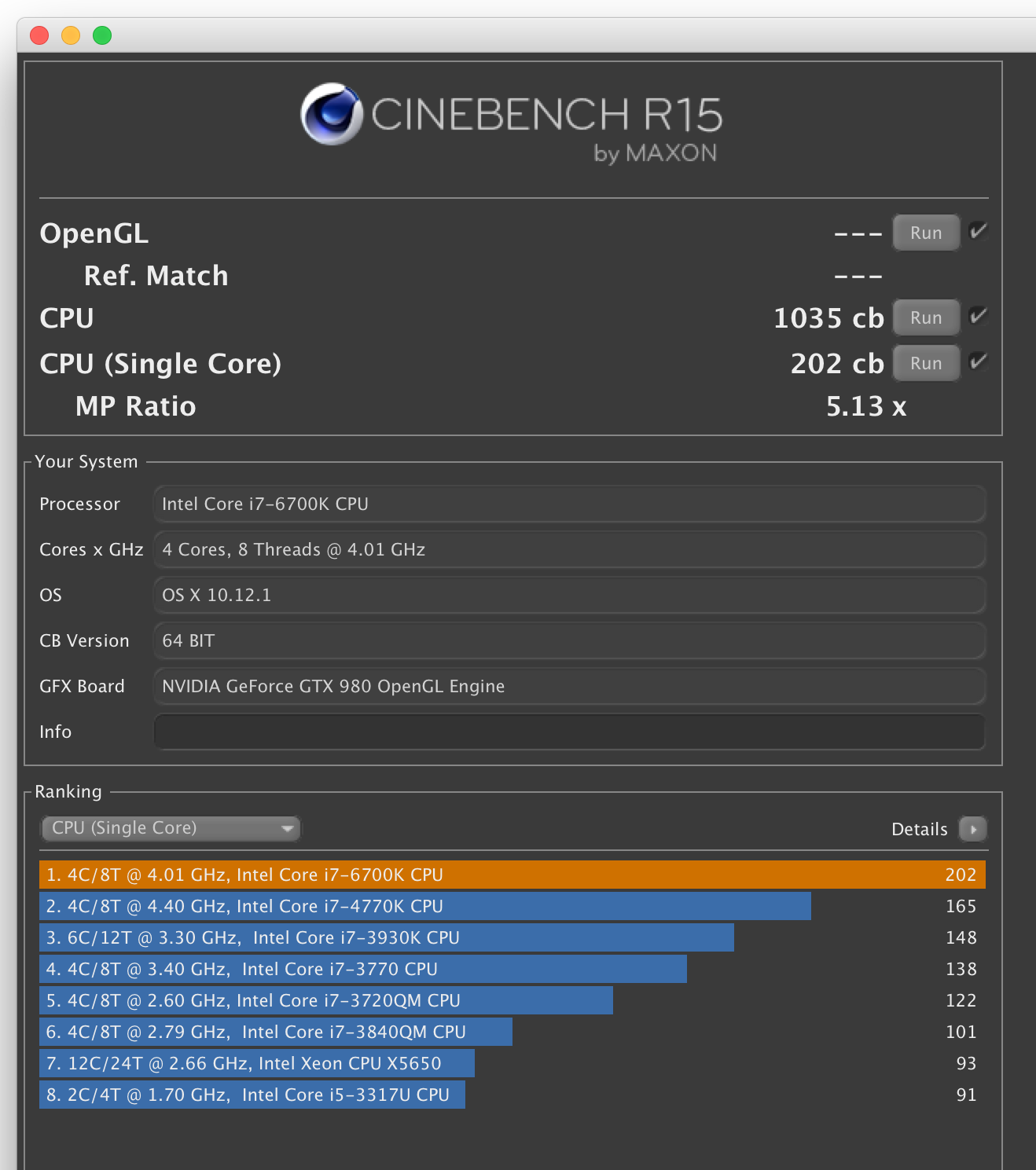The image size is (1036, 1170).
Task: Click the 1035 cb CPU score
Action: (828, 318)
